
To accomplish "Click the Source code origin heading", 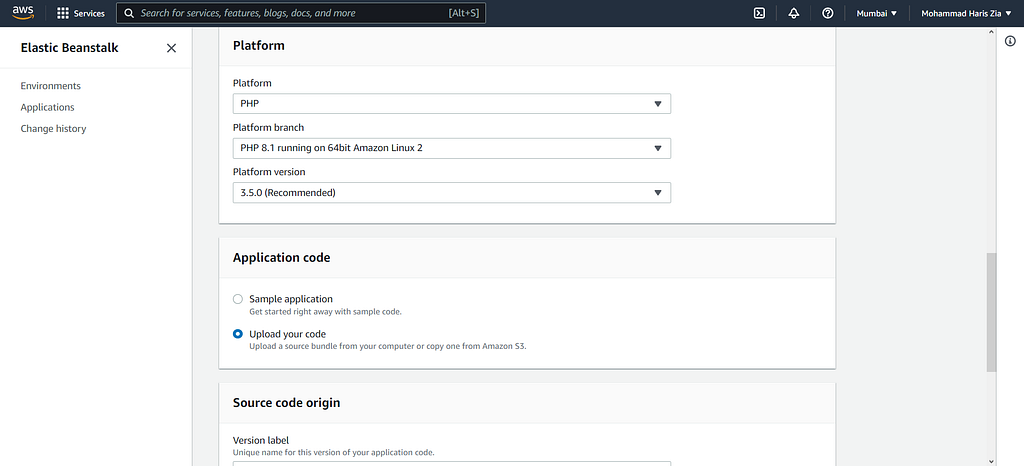I will 286,403.
